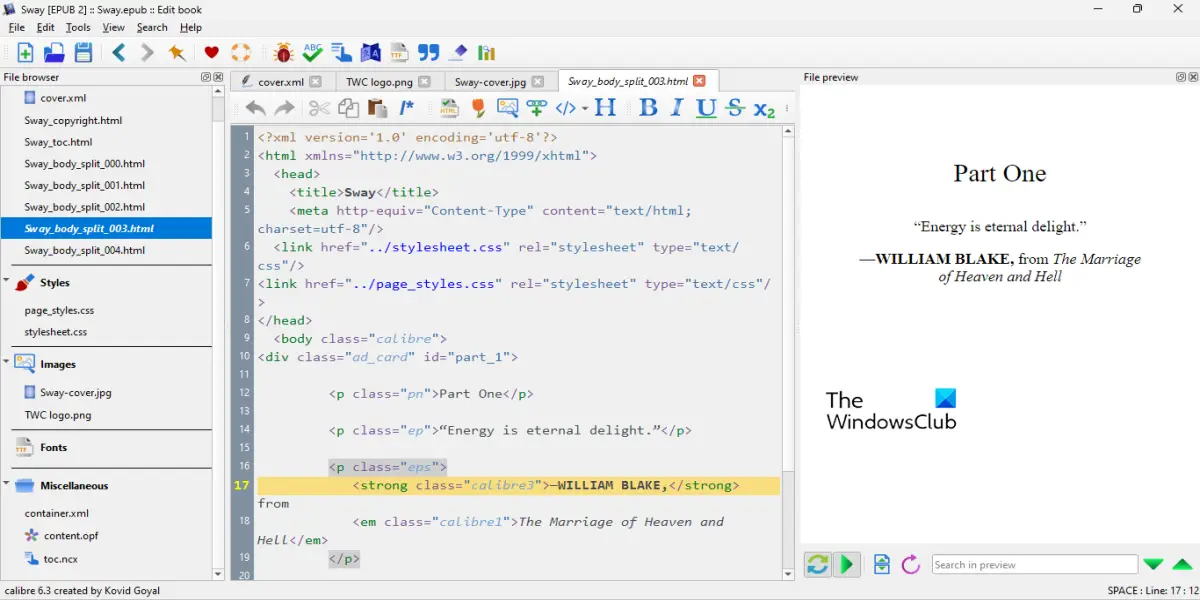The height and width of the screenshot is (600, 1200).
Task: Click the split file at location icon
Action: [x=881, y=565]
